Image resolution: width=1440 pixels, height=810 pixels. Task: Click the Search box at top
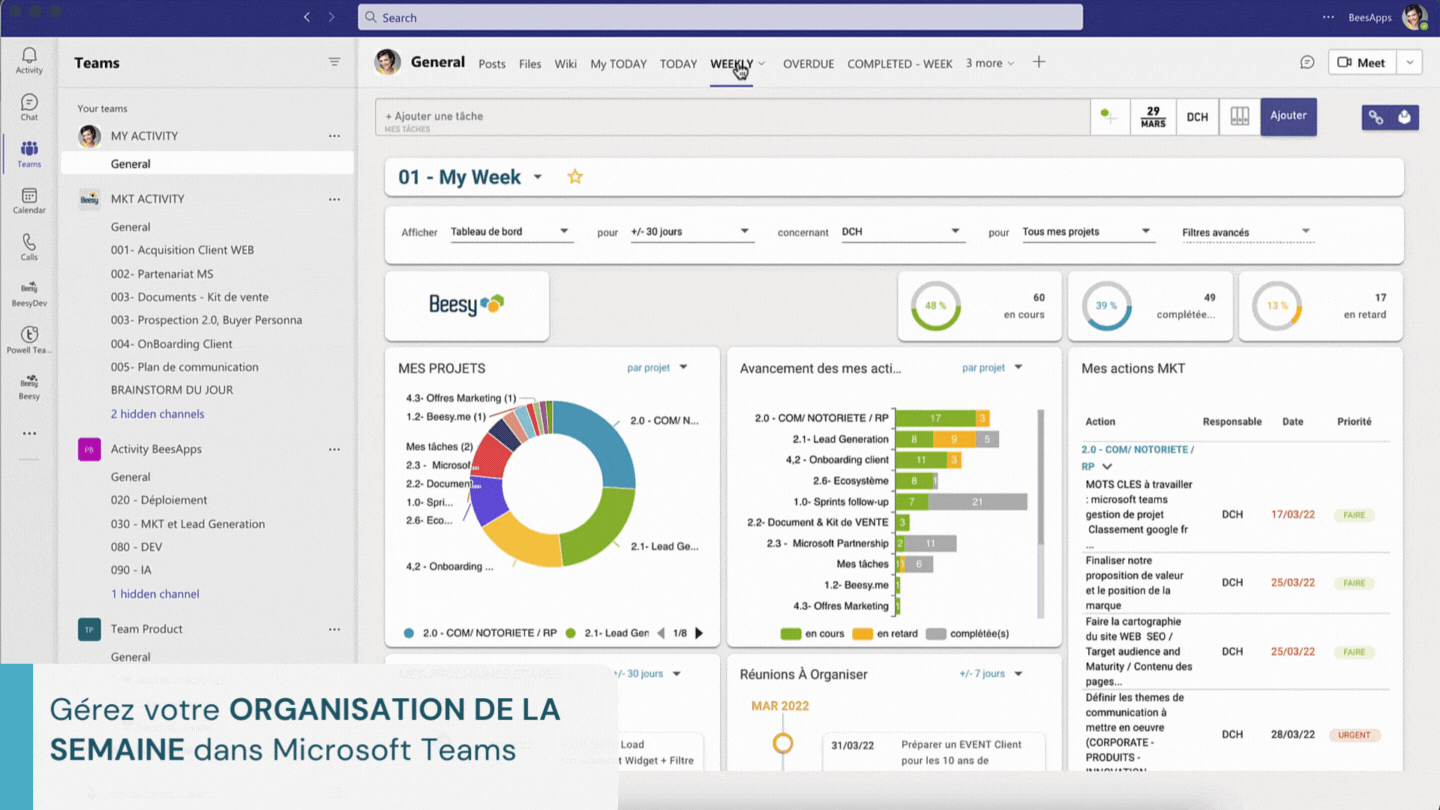click(x=720, y=17)
